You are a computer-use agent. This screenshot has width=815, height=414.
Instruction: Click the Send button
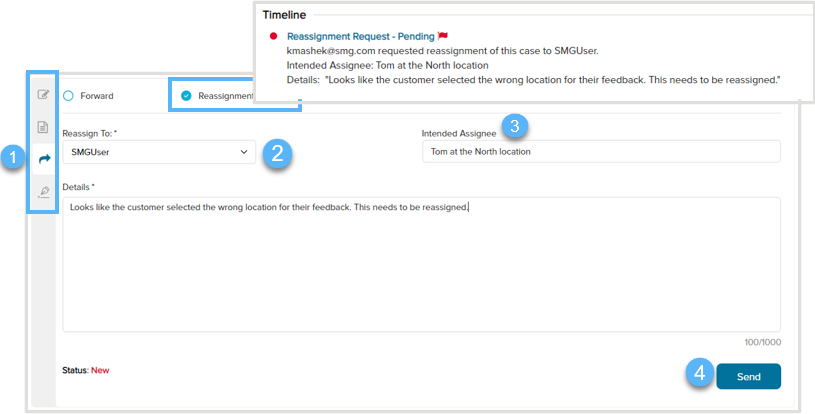tap(748, 377)
